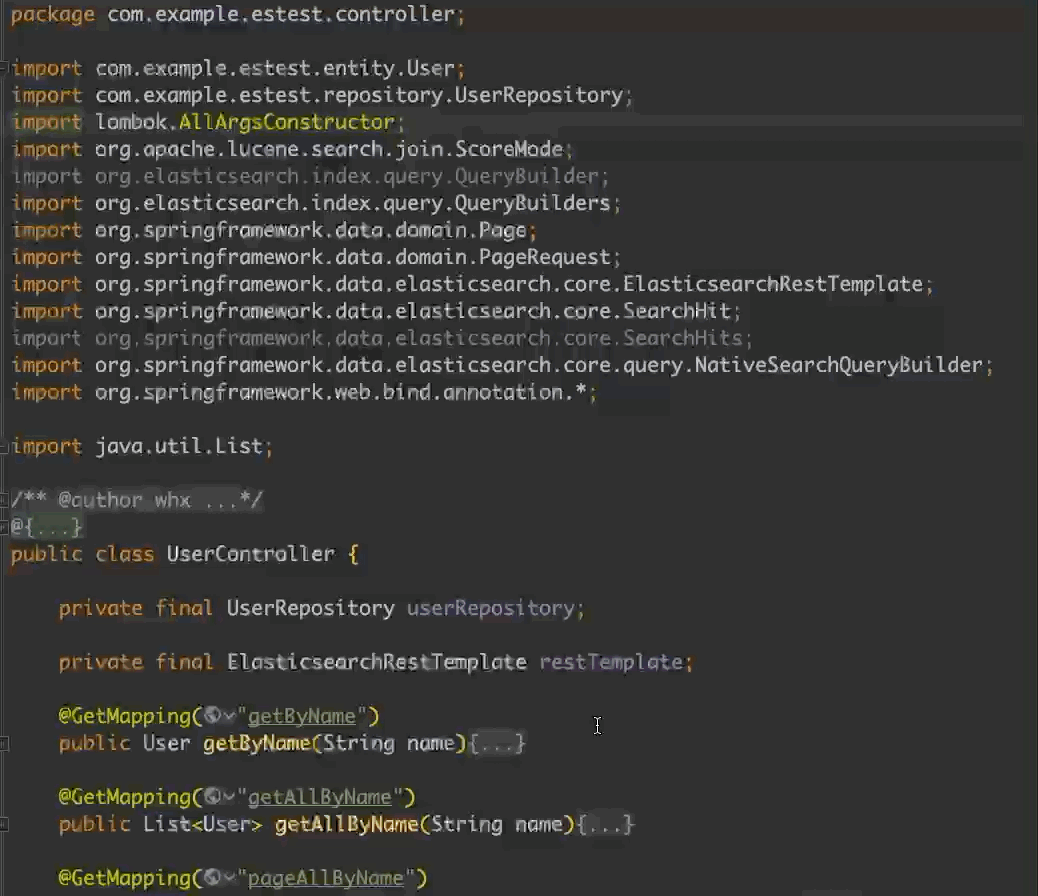Click the SearchHit import line

pyautogui.click(x=376, y=311)
